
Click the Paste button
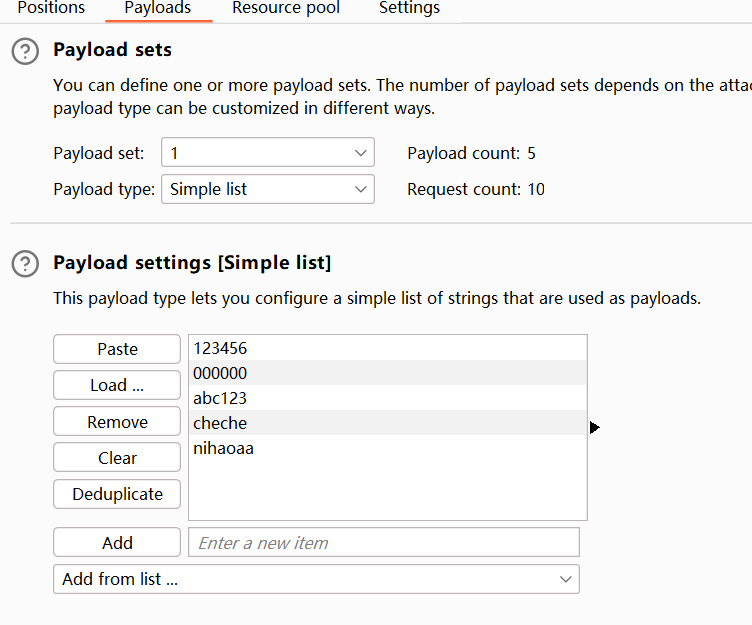pyautogui.click(x=117, y=349)
